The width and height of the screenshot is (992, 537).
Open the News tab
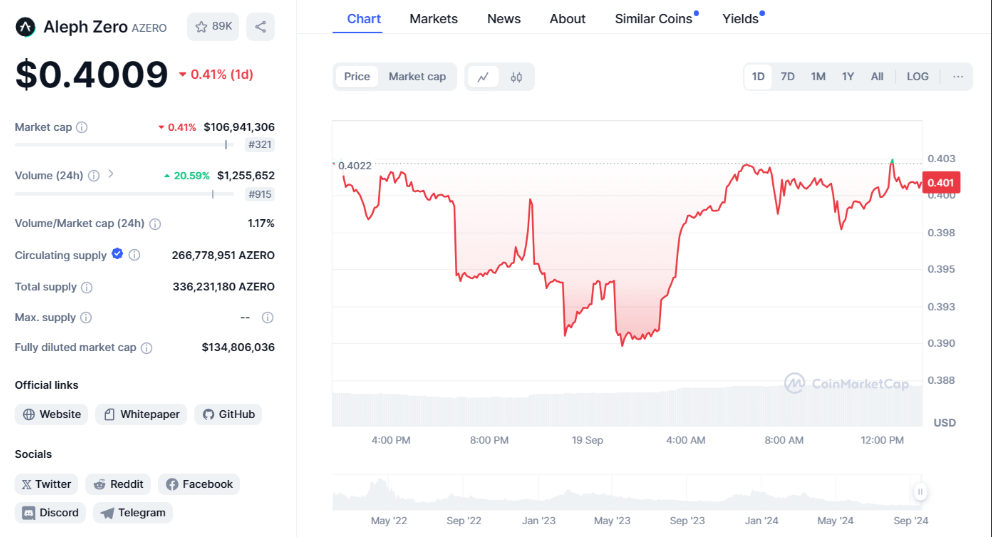[x=504, y=19]
